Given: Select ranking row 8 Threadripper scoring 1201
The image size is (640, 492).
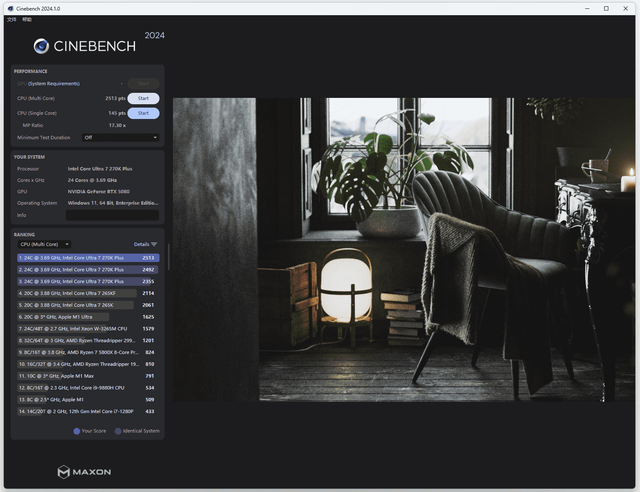Looking at the screenshot, I should (88, 341).
